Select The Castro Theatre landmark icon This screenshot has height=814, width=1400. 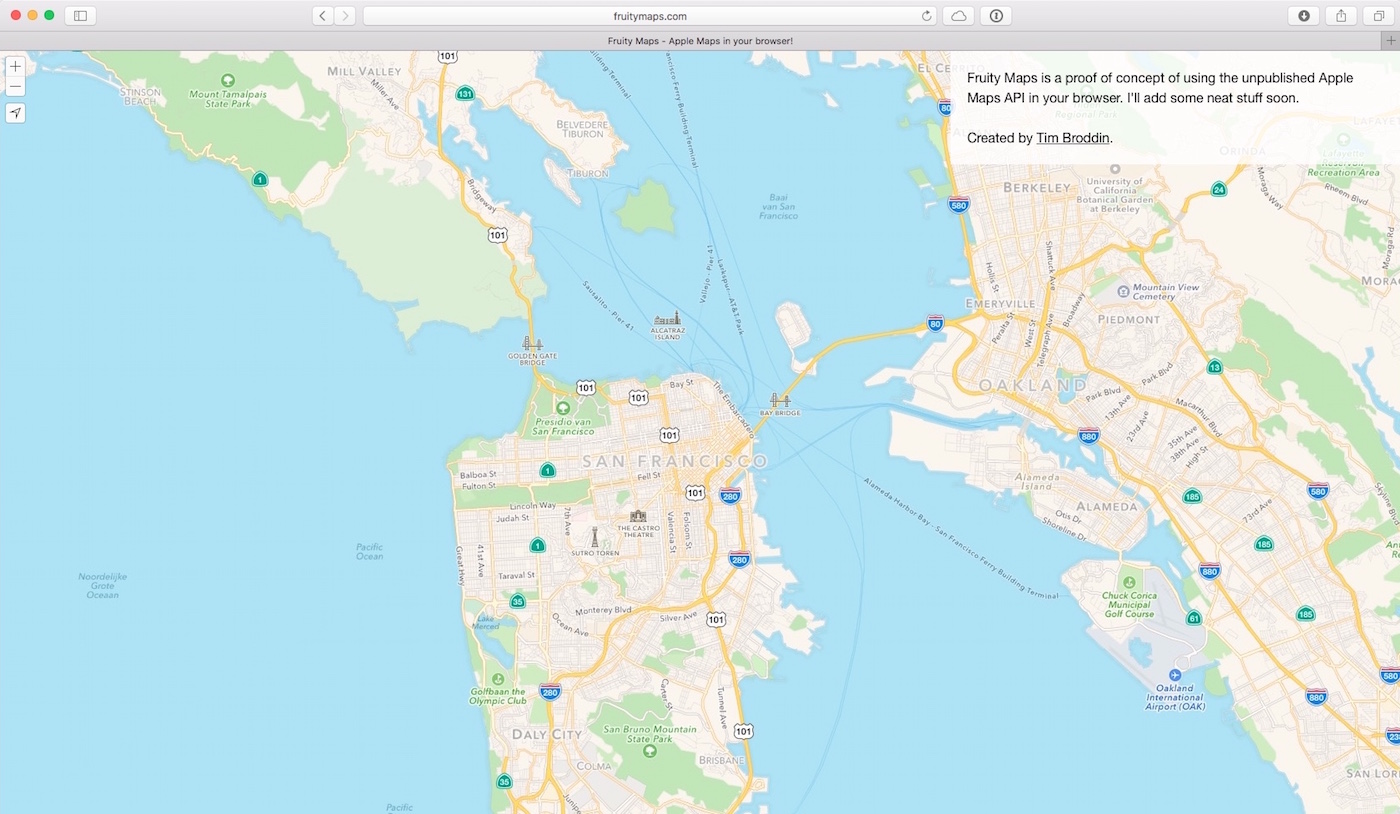click(637, 519)
